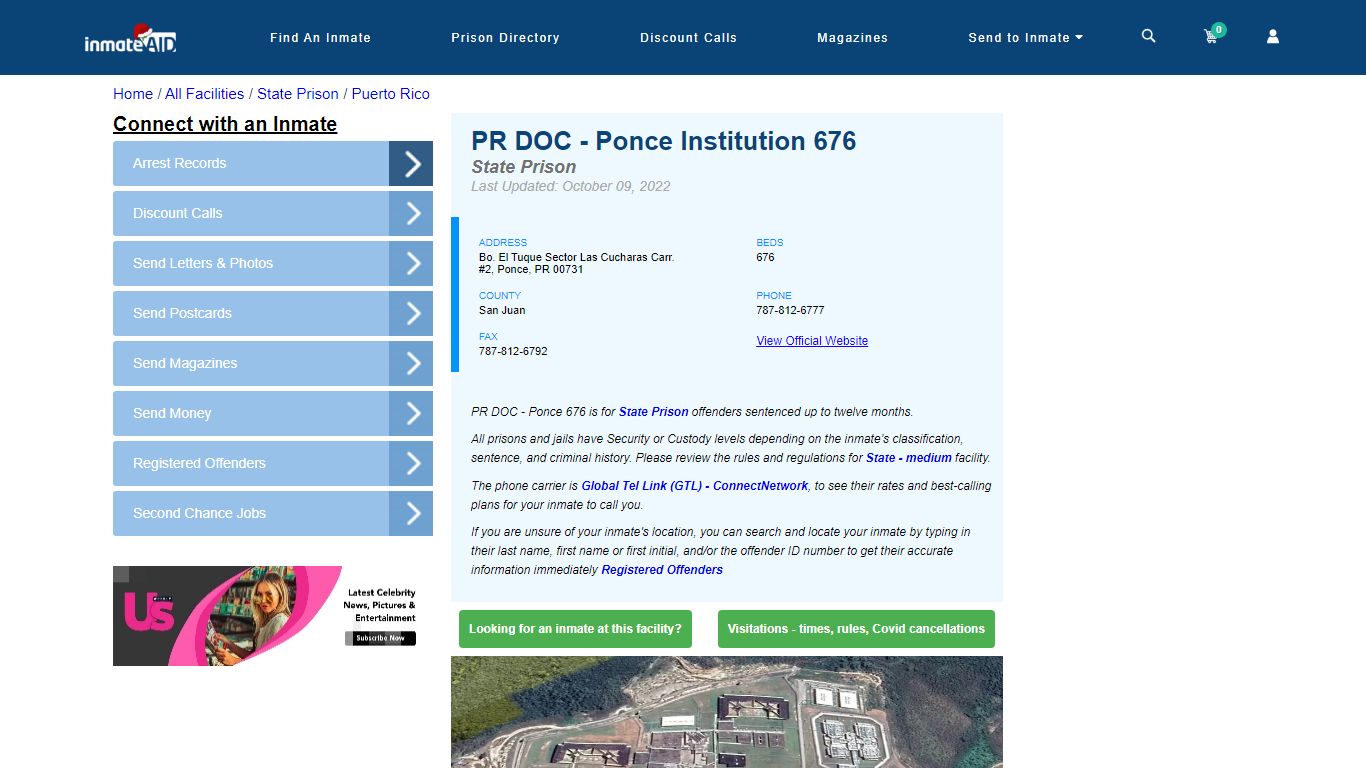Viewport: 1366px width, 768px height.
Task: Click the Registered Offenders arrow icon
Action: pos(411,464)
